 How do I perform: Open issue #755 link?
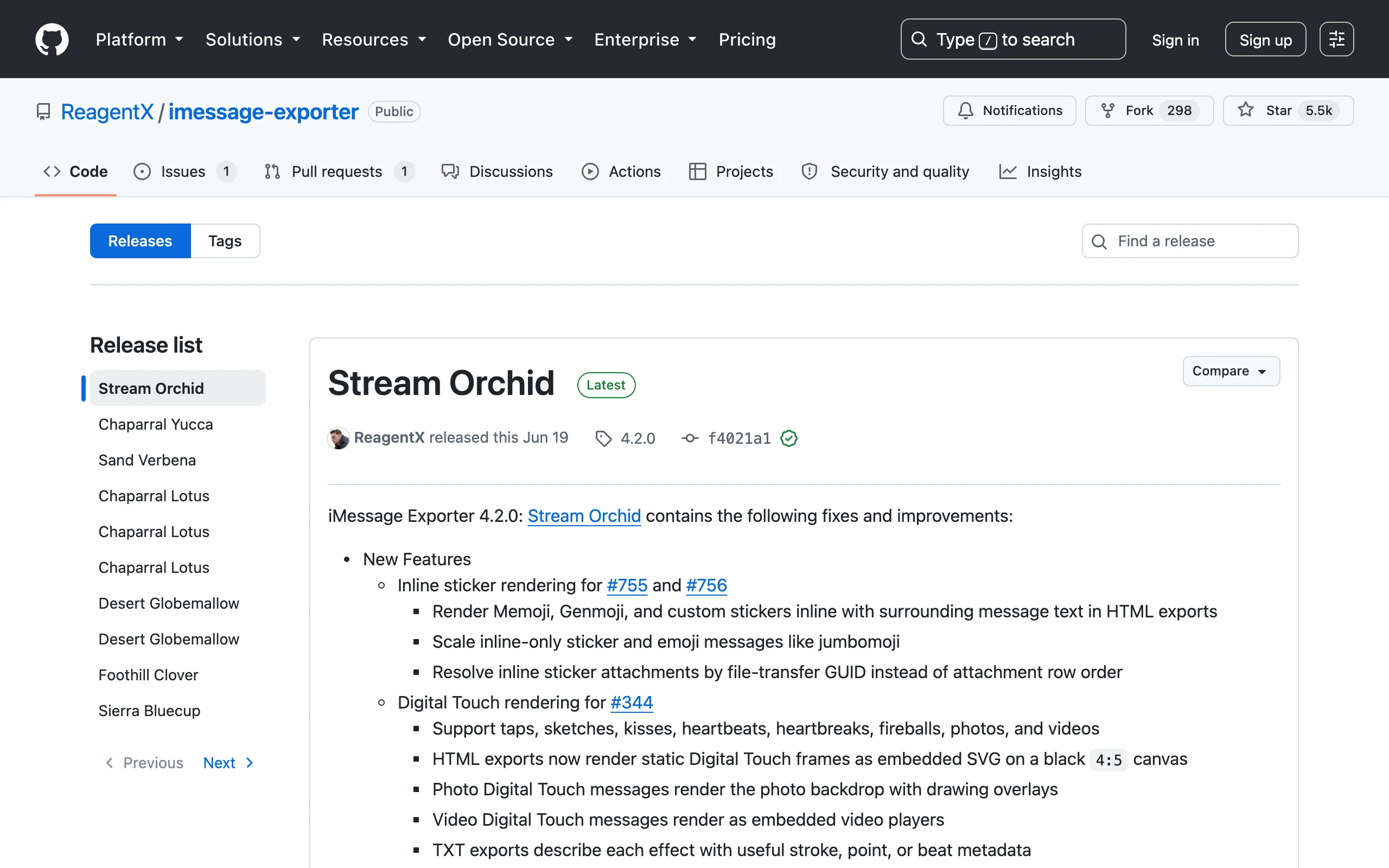(627, 585)
